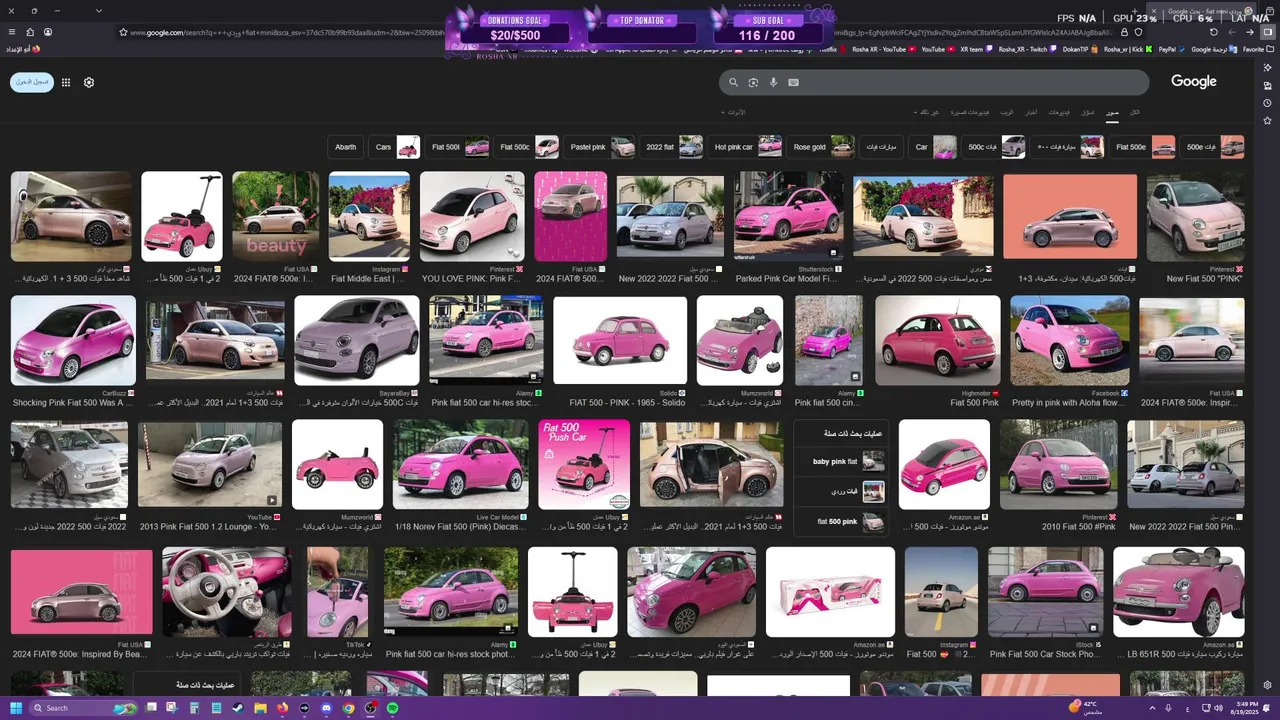This screenshot has height=720, width=1280.
Task: Switch to the News results tab
Action: point(1031,112)
